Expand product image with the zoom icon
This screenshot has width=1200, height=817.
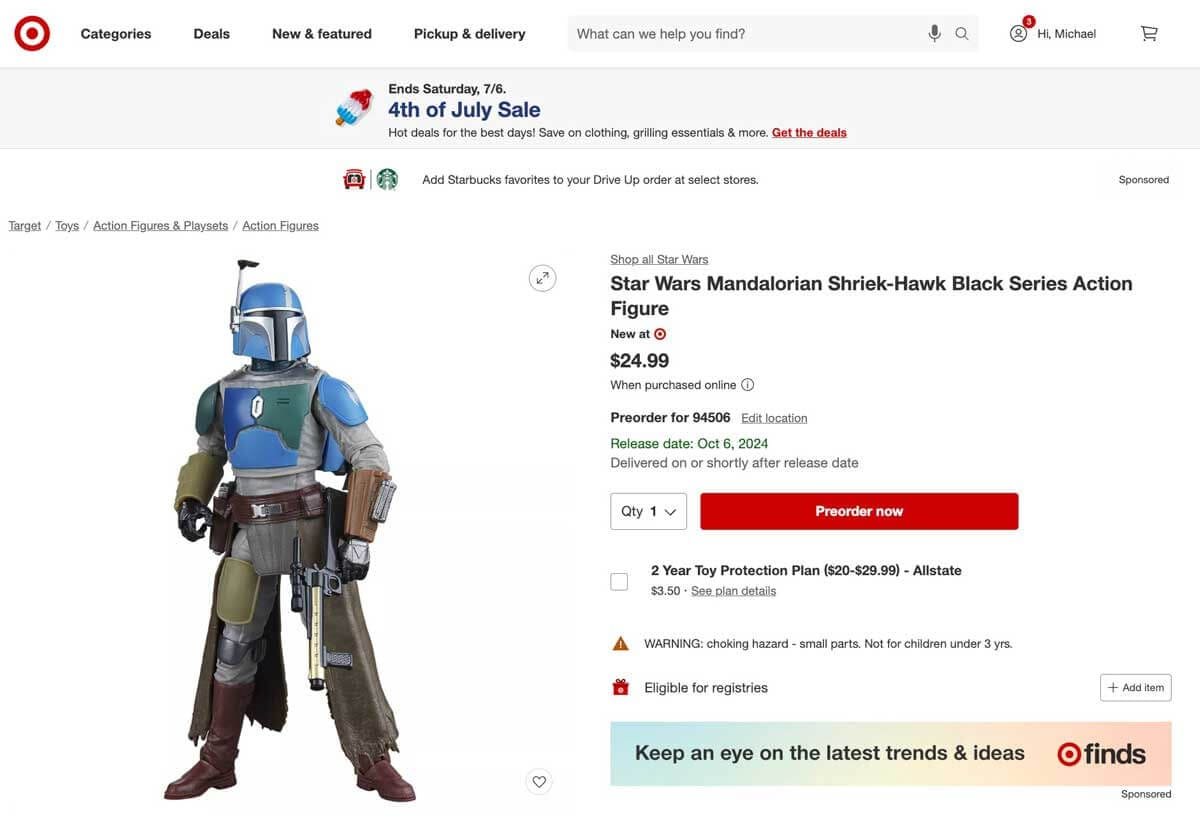click(542, 277)
